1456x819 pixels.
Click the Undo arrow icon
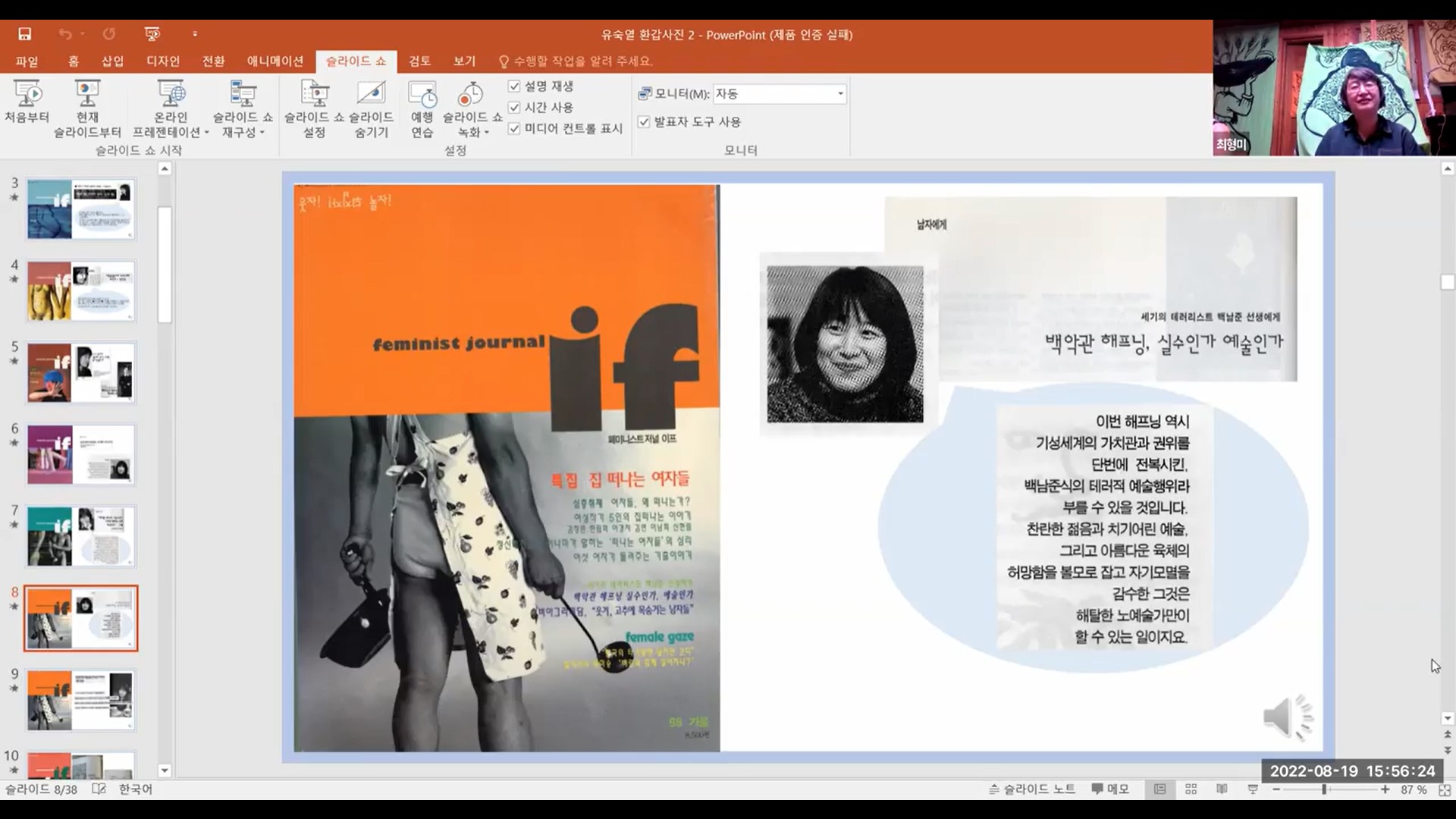click(x=65, y=34)
